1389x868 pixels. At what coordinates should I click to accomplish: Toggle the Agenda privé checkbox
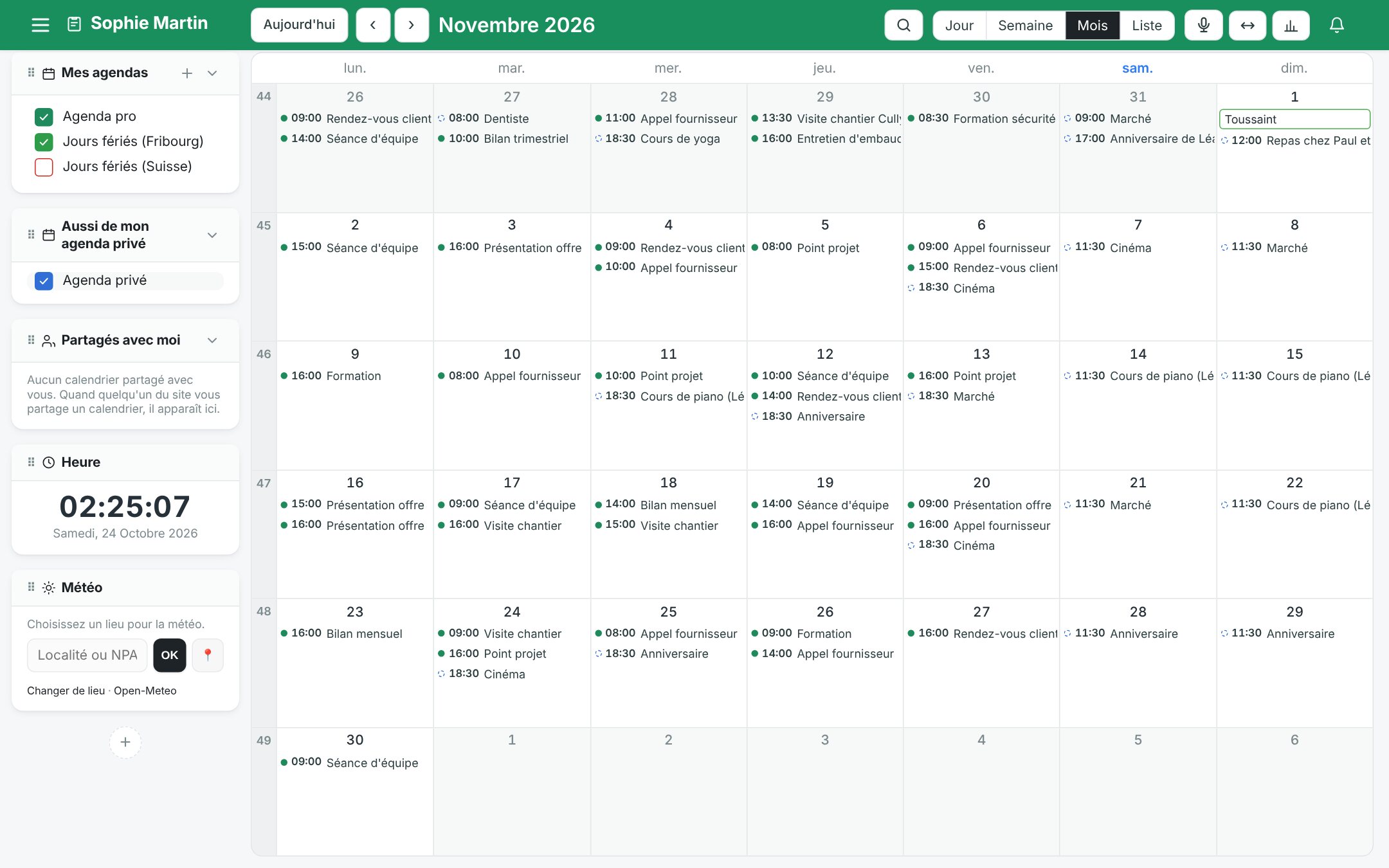point(44,281)
